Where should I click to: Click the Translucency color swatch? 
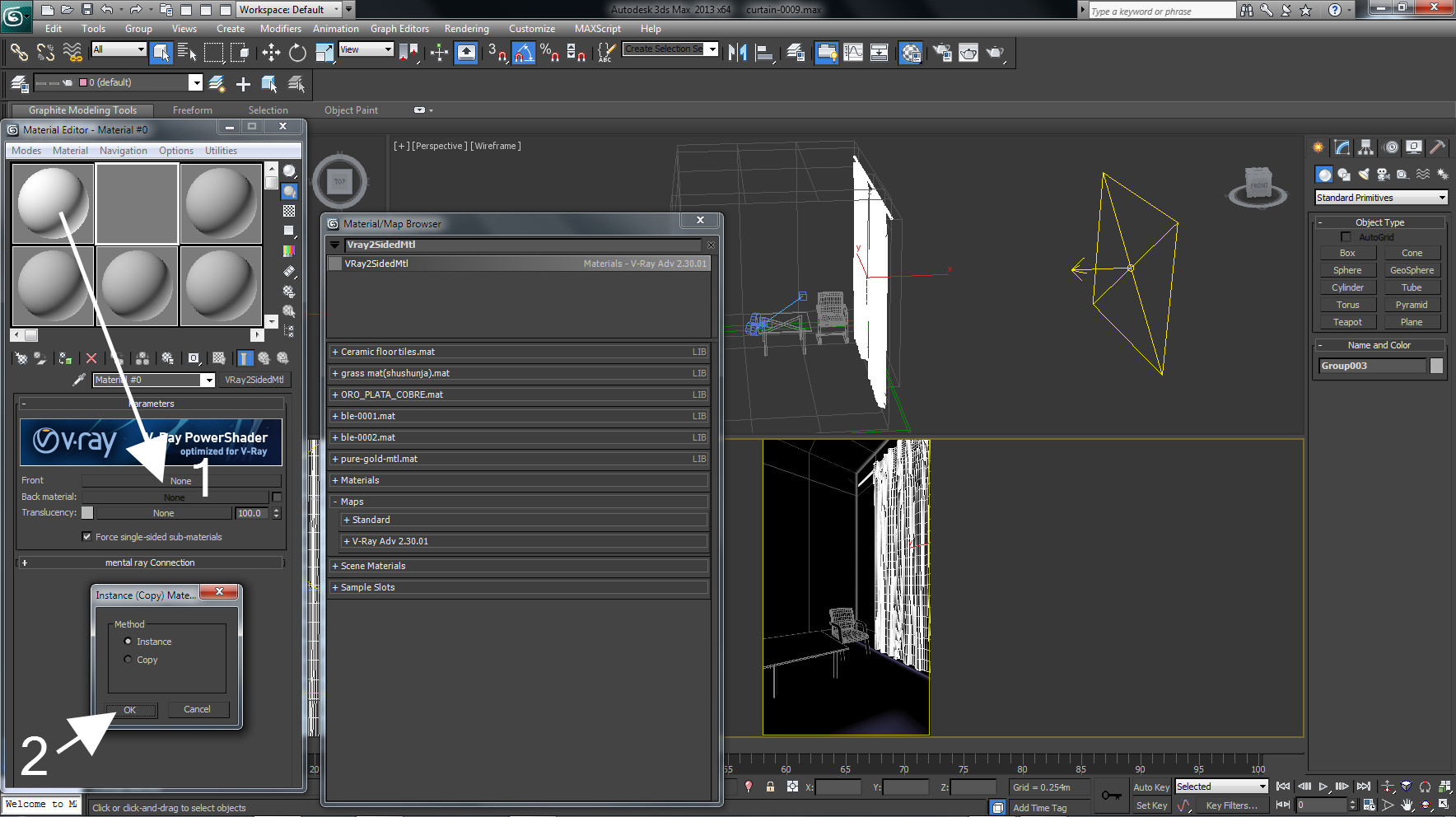[x=87, y=513]
